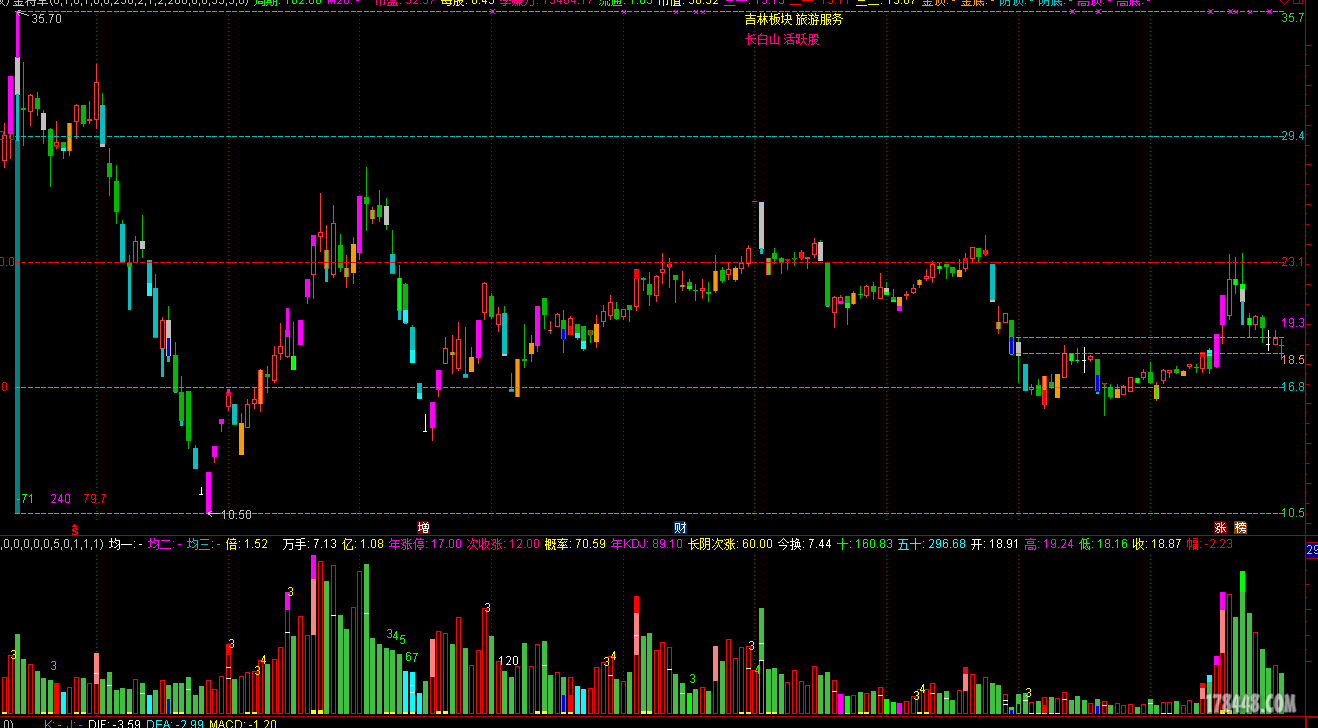Click the 23.1 price axis label
Image resolution: width=1318 pixels, height=728 pixels.
(x=1293, y=262)
